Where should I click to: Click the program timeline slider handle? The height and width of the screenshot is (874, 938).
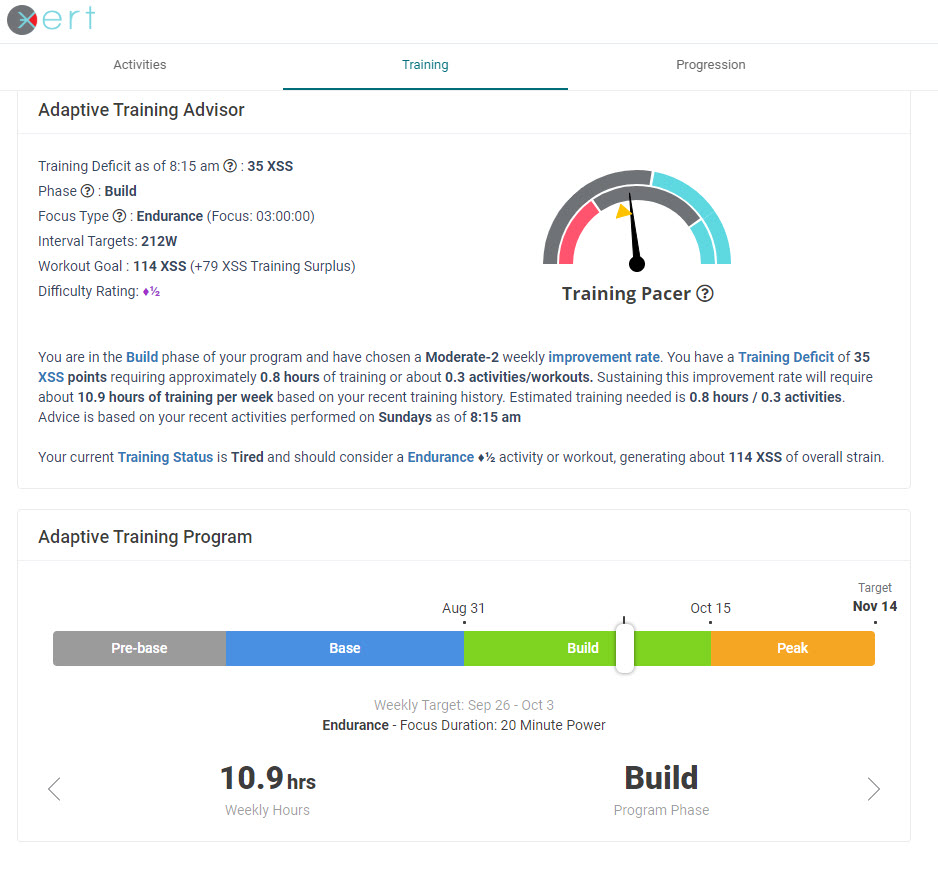624,648
